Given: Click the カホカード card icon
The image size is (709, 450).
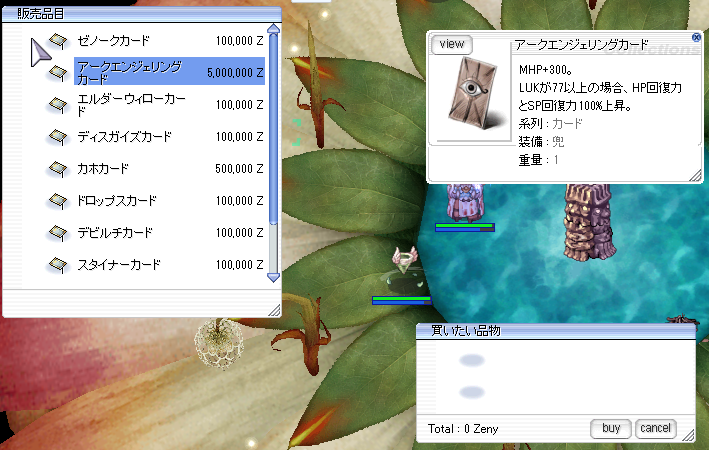Looking at the screenshot, I should coord(59,169).
